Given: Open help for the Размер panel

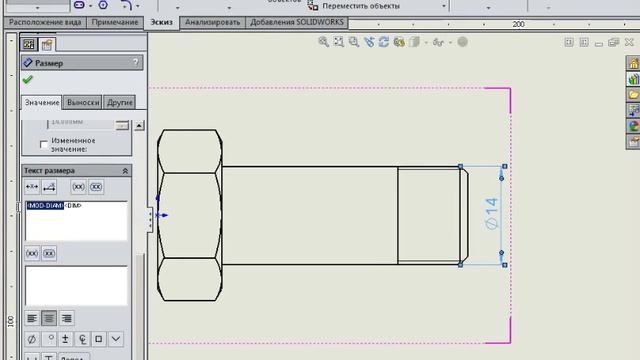Looking at the screenshot, I should 136,62.
